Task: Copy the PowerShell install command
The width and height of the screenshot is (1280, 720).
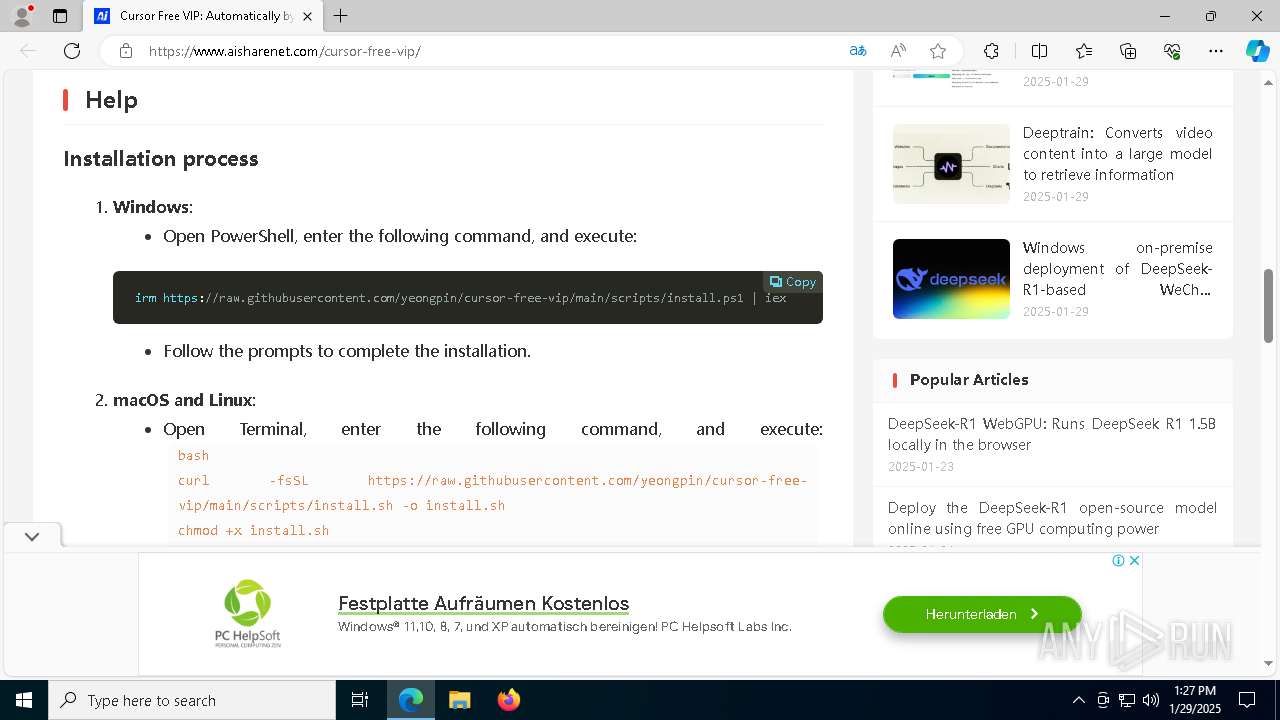Action: click(792, 282)
